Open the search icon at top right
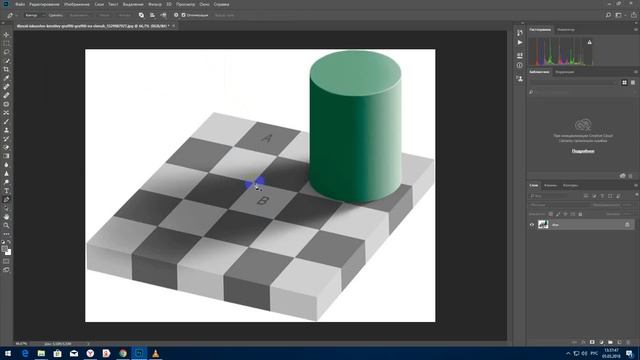640x360 pixels. click(x=608, y=15)
